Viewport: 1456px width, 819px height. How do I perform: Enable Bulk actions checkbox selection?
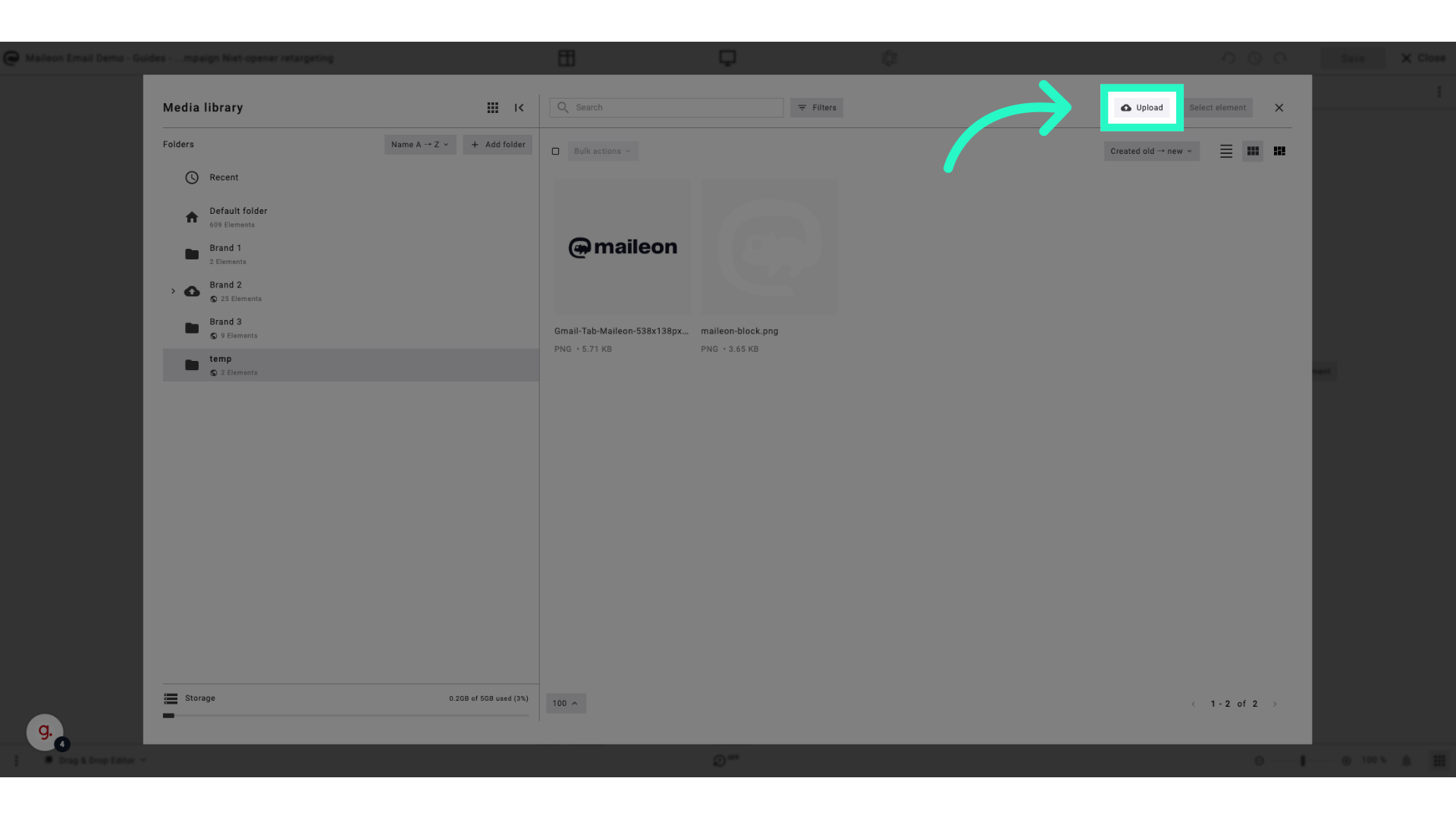coord(556,151)
